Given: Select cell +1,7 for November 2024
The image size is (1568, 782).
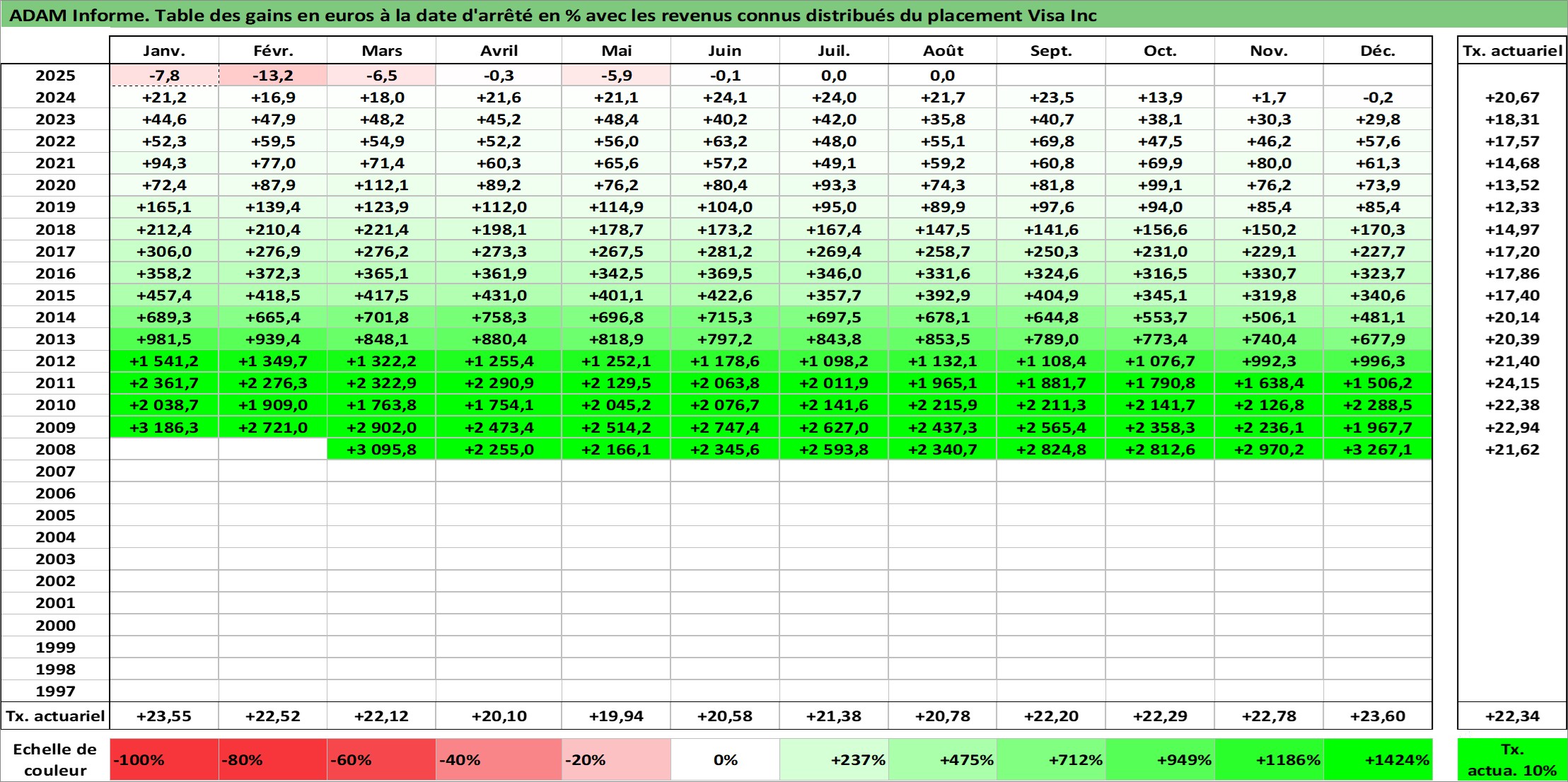Looking at the screenshot, I should (x=1269, y=98).
